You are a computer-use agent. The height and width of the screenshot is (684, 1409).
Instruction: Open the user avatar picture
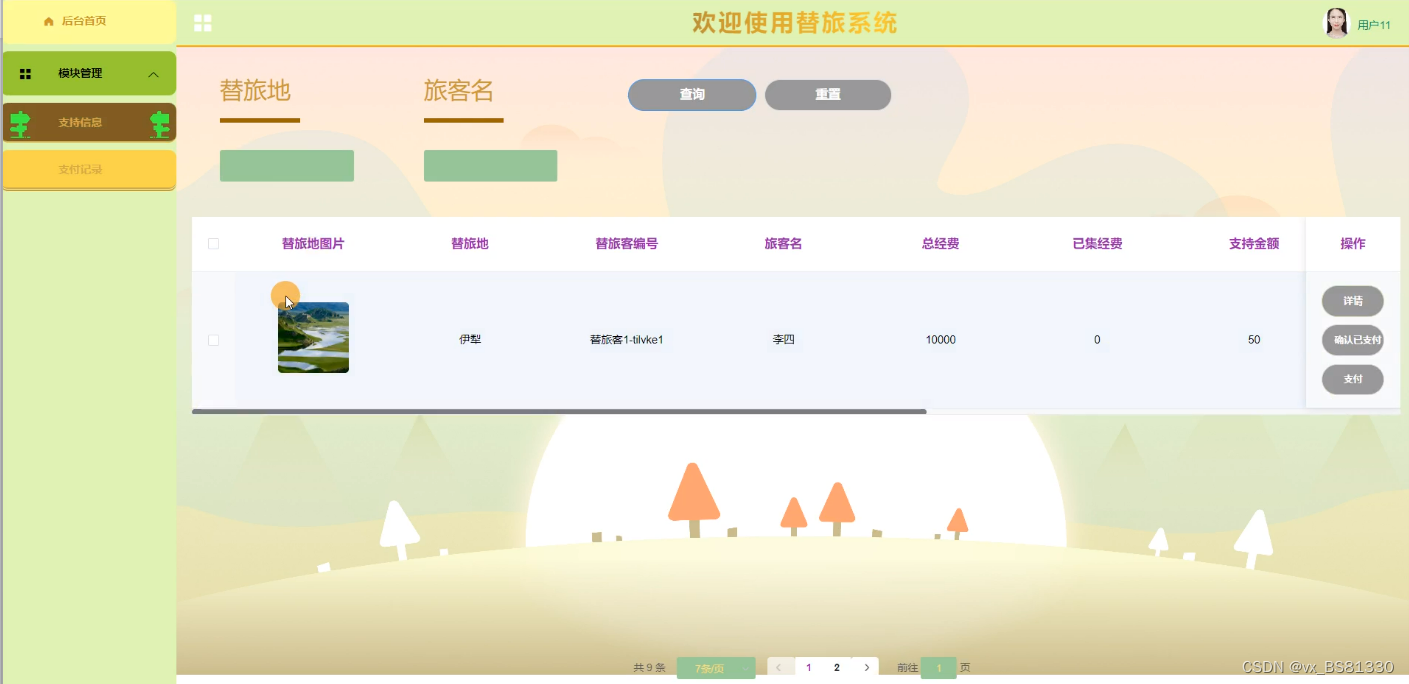[x=1336, y=23]
